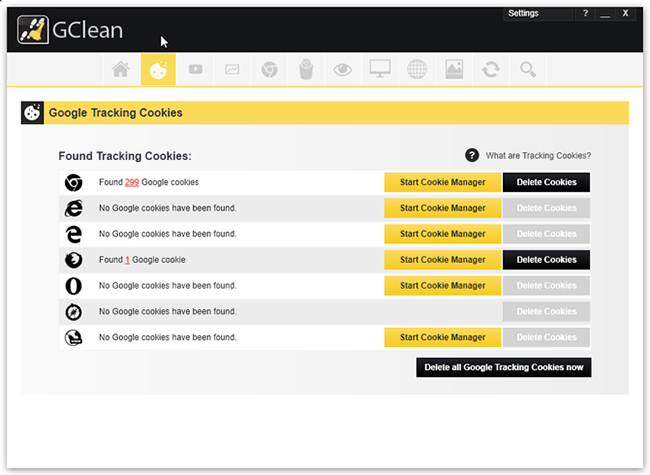Open the magnifier search toolbar icon

pyautogui.click(x=528, y=69)
